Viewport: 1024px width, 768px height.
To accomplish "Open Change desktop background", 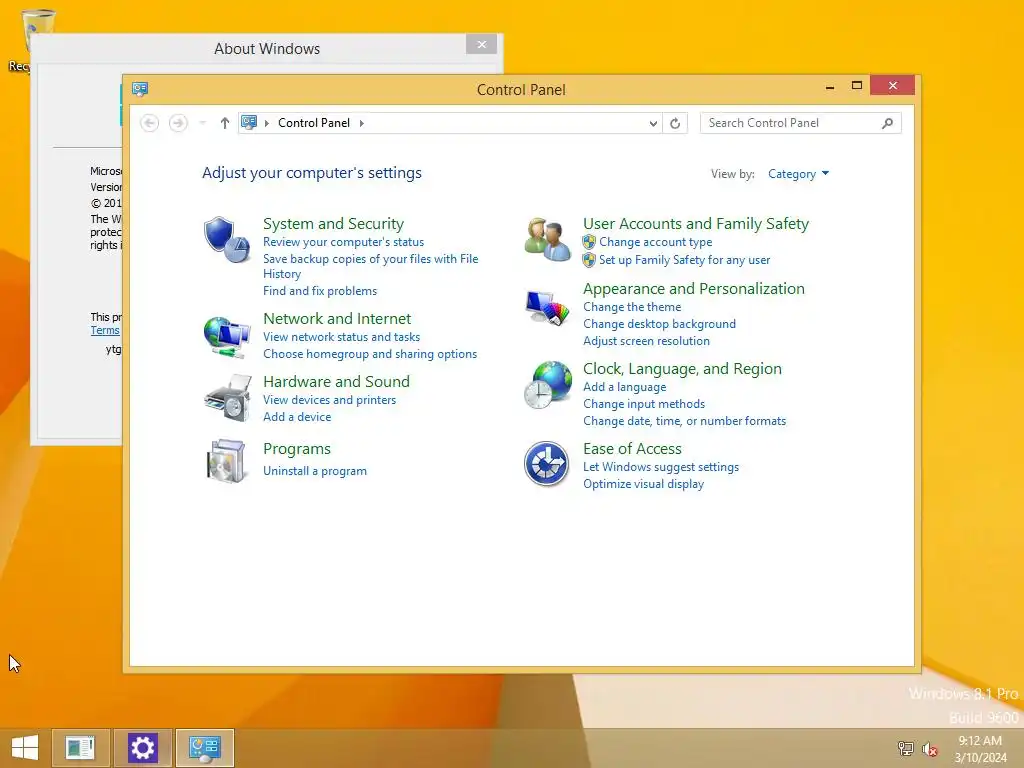I will (660, 324).
